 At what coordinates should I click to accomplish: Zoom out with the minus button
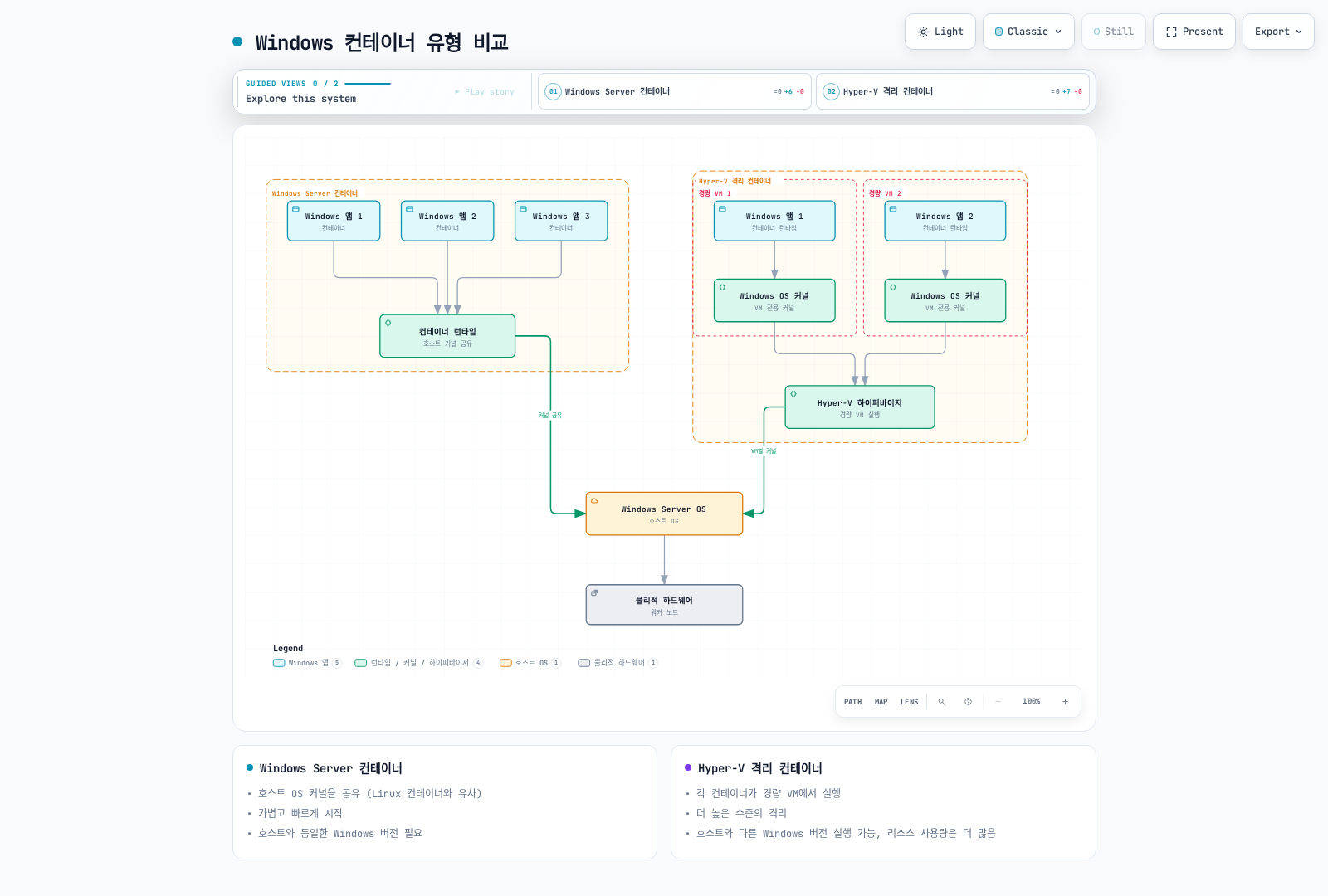(x=998, y=702)
